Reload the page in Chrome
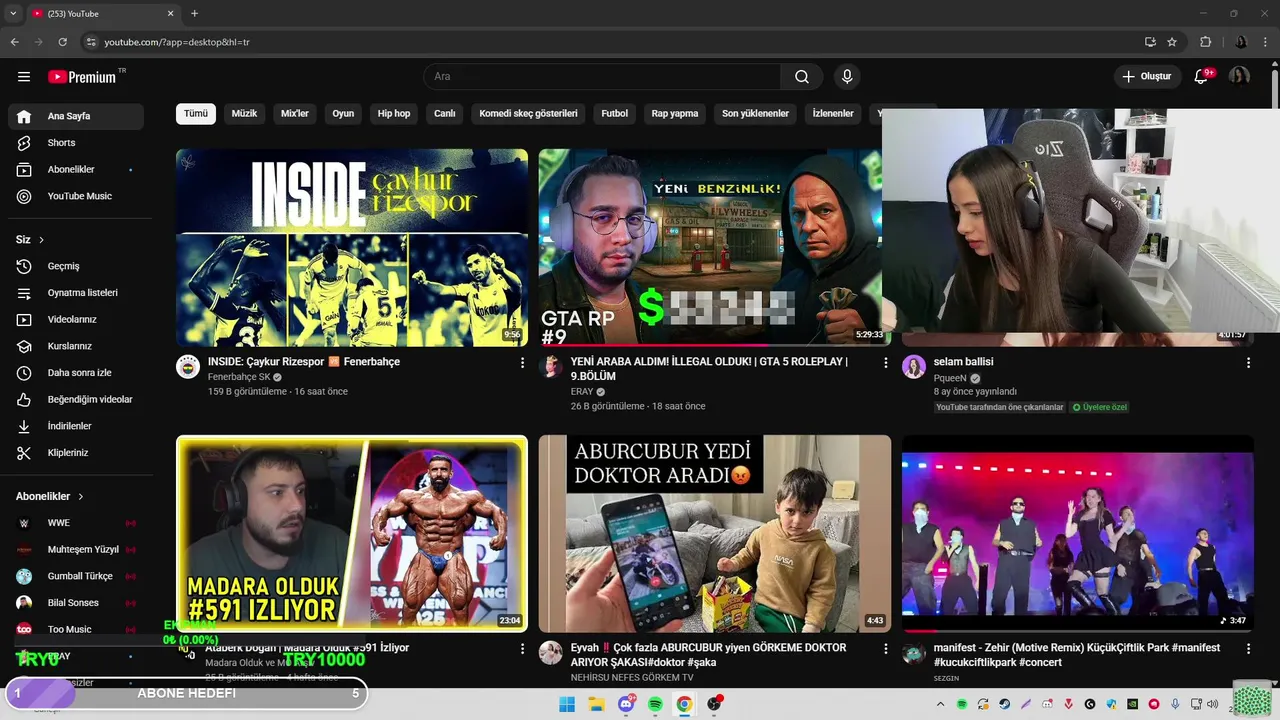The width and height of the screenshot is (1280, 720). tap(62, 42)
